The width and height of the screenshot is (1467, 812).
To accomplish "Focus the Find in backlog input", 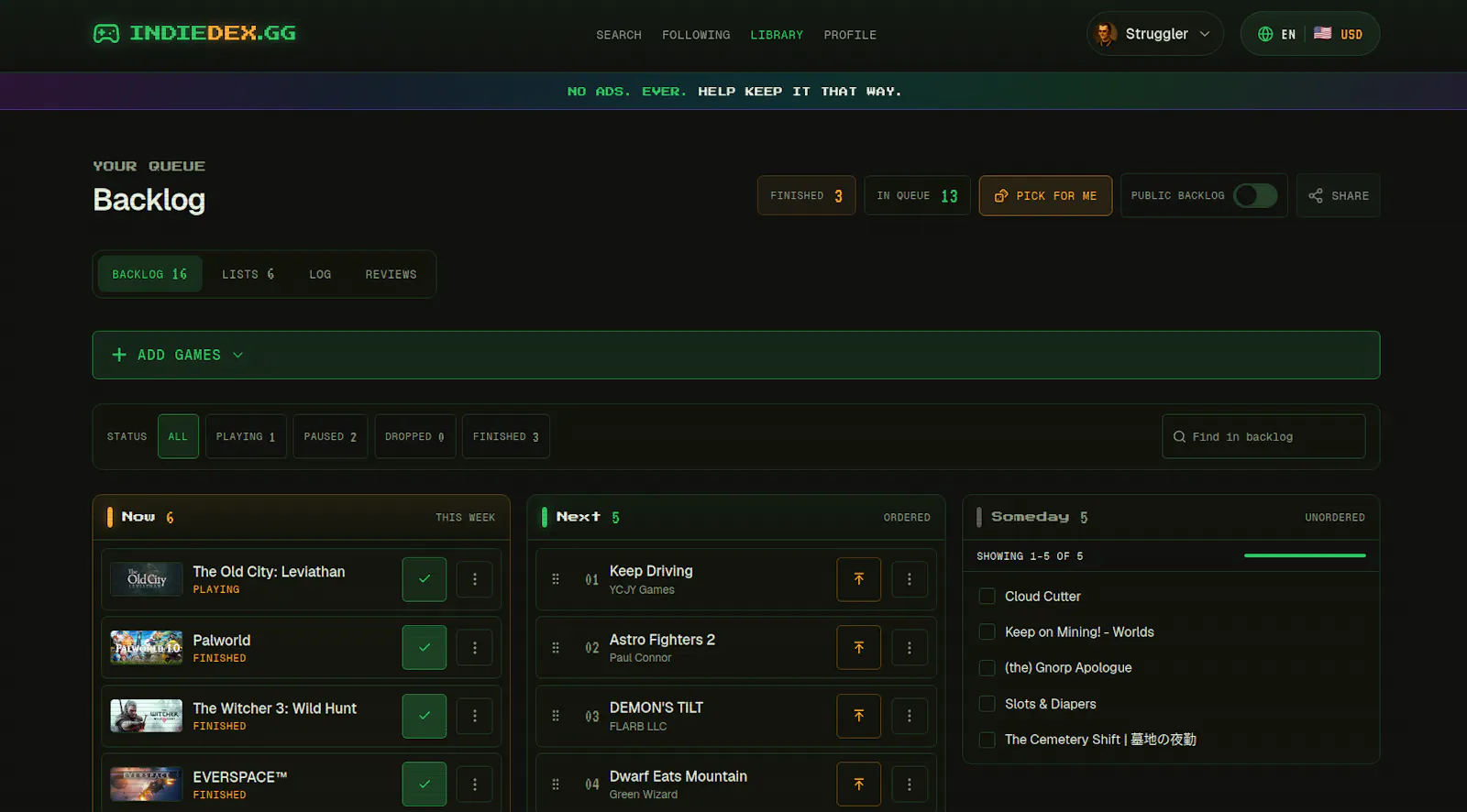I will [x=1263, y=436].
